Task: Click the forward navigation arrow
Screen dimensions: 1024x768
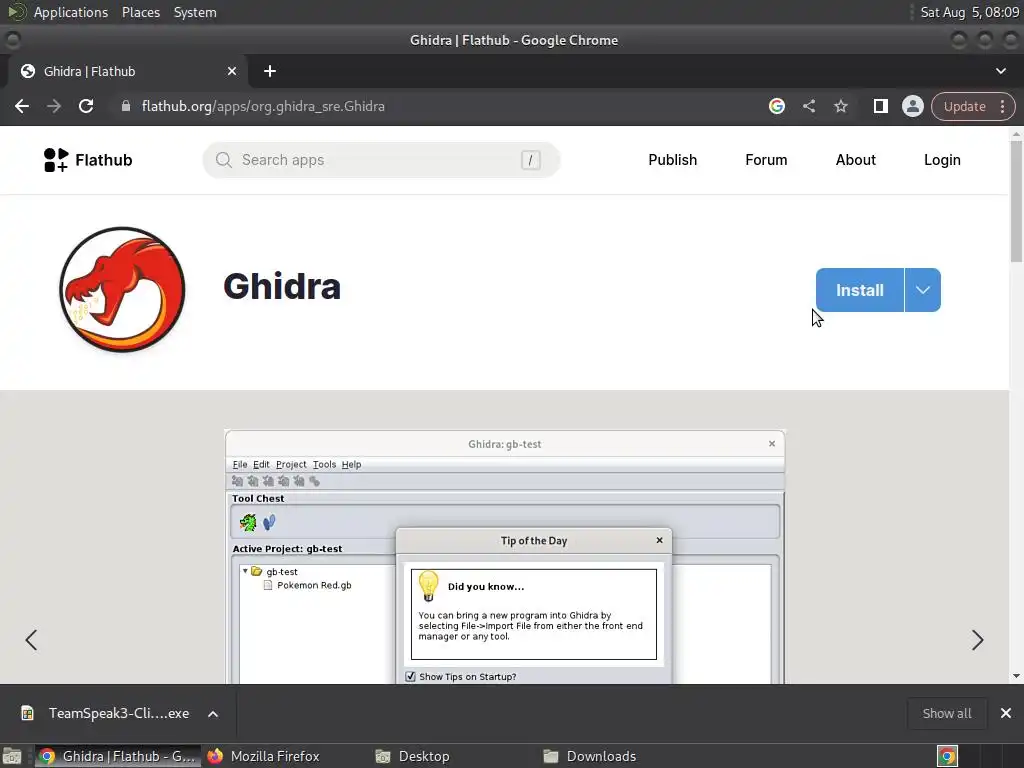Action: click(54, 106)
